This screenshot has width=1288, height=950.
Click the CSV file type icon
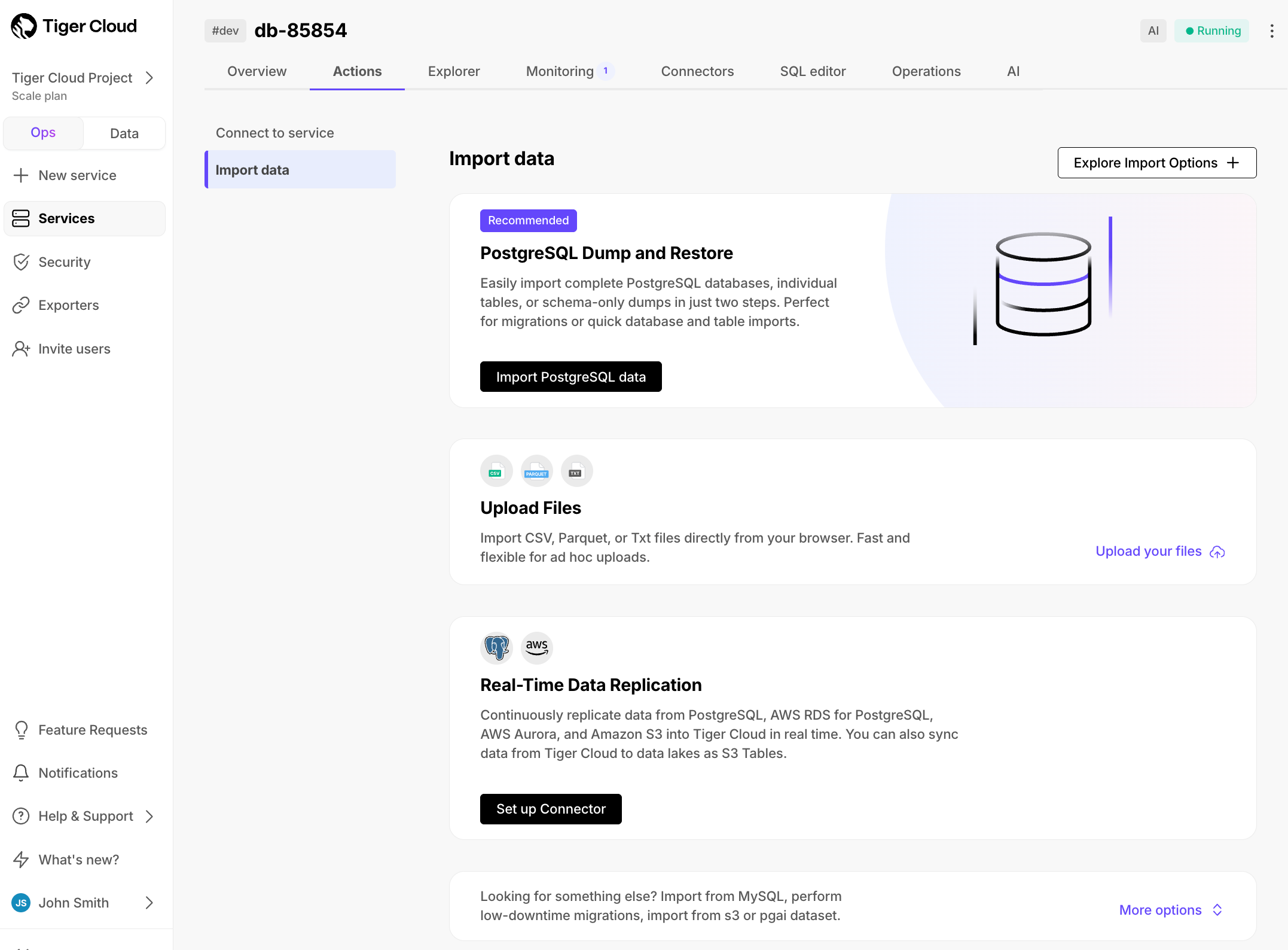[496, 471]
